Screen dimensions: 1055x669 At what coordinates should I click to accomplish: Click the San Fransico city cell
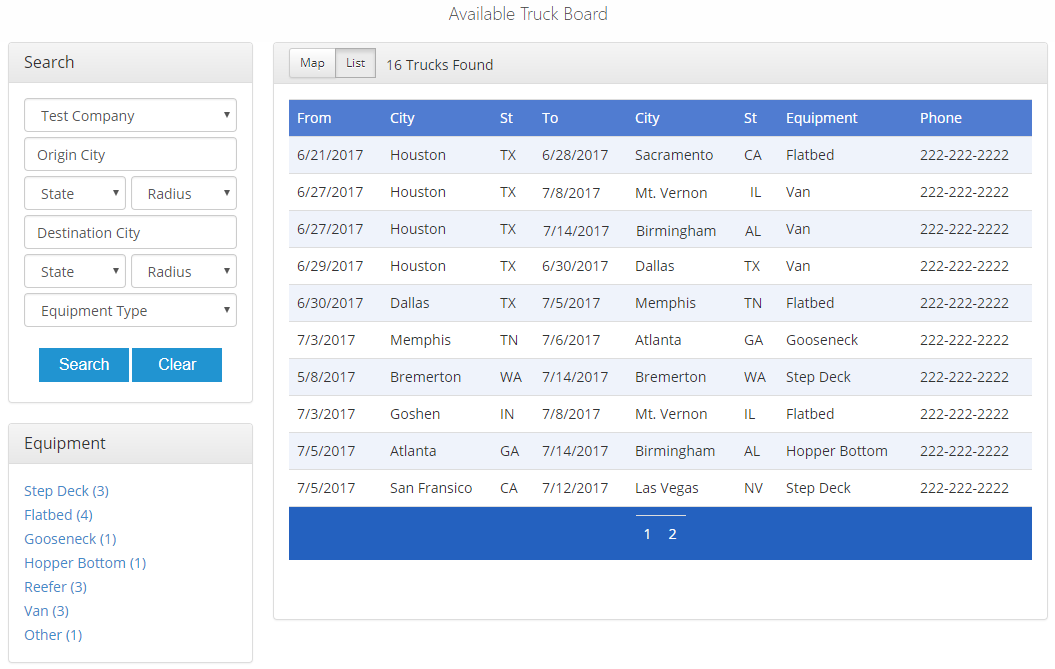click(431, 489)
